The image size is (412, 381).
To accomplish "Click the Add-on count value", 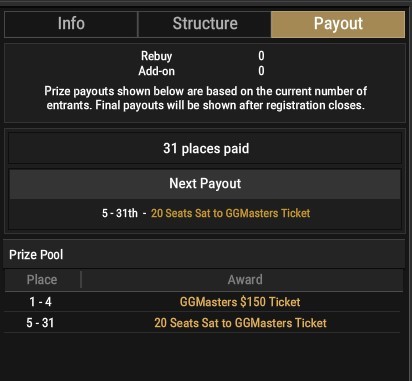I will [x=261, y=71].
